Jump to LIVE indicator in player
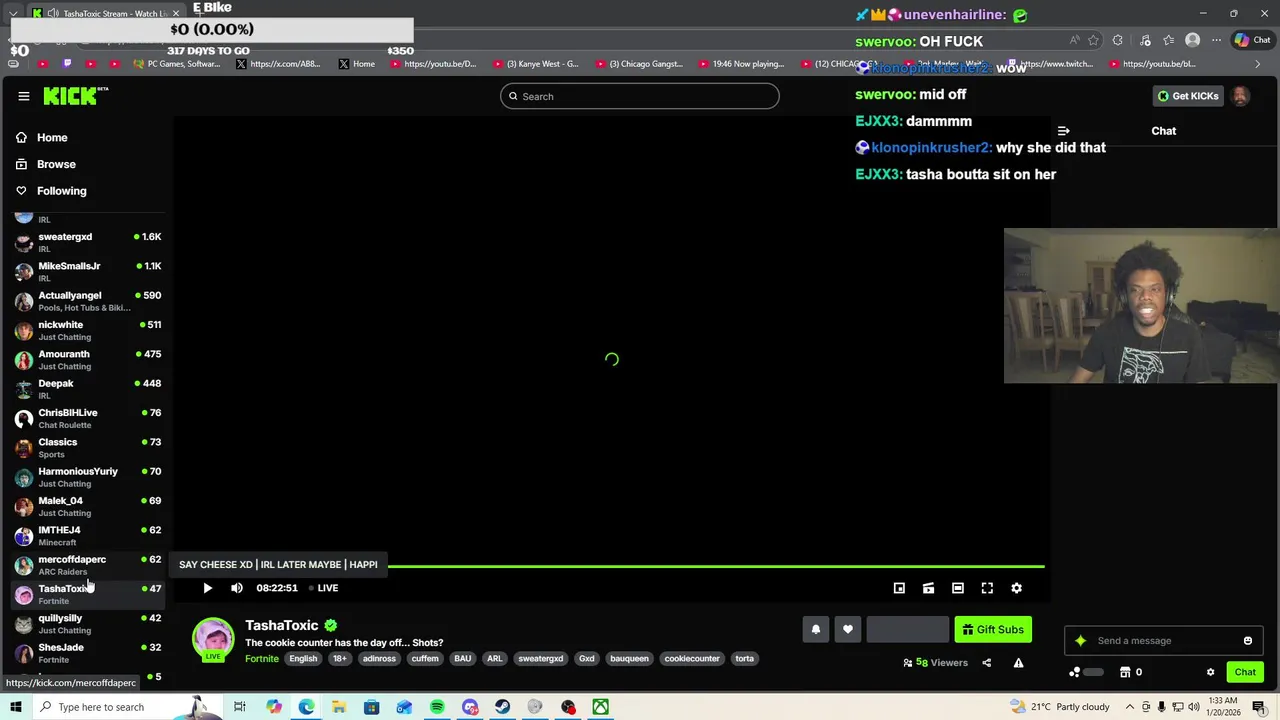The width and height of the screenshot is (1280, 720). pos(323,588)
